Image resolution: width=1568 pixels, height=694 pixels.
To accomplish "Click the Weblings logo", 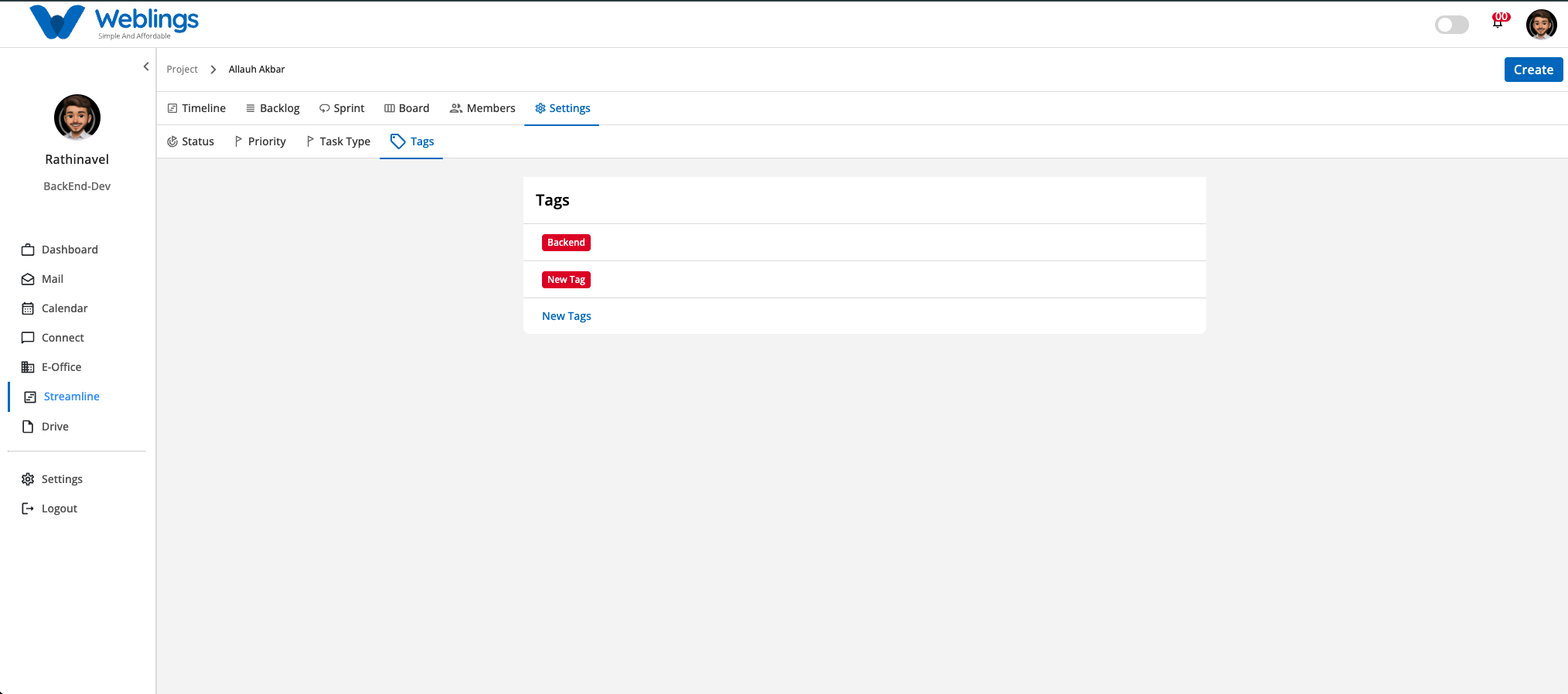I will [x=114, y=22].
